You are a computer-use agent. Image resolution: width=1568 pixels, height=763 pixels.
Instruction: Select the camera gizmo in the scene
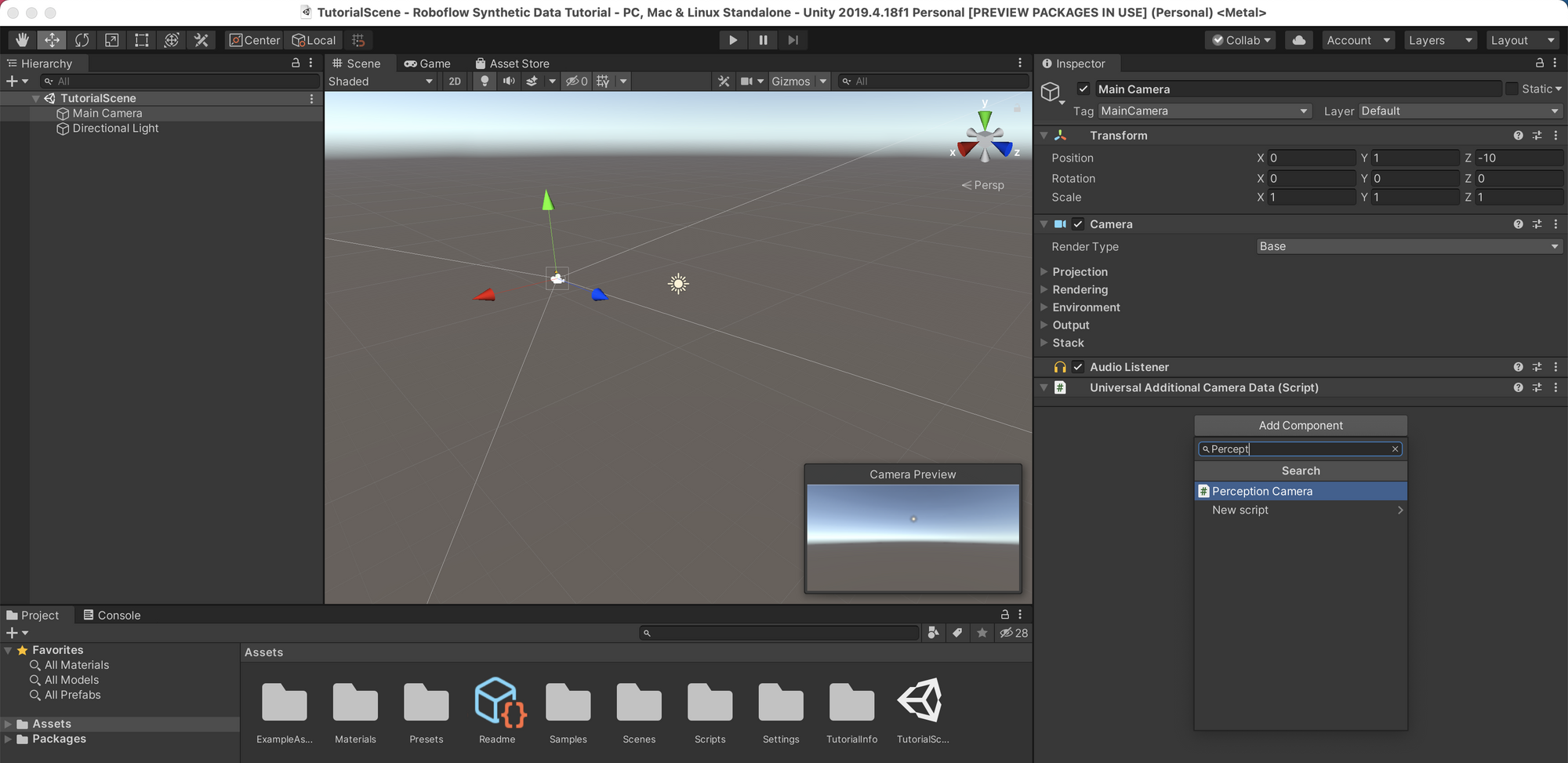click(x=557, y=278)
